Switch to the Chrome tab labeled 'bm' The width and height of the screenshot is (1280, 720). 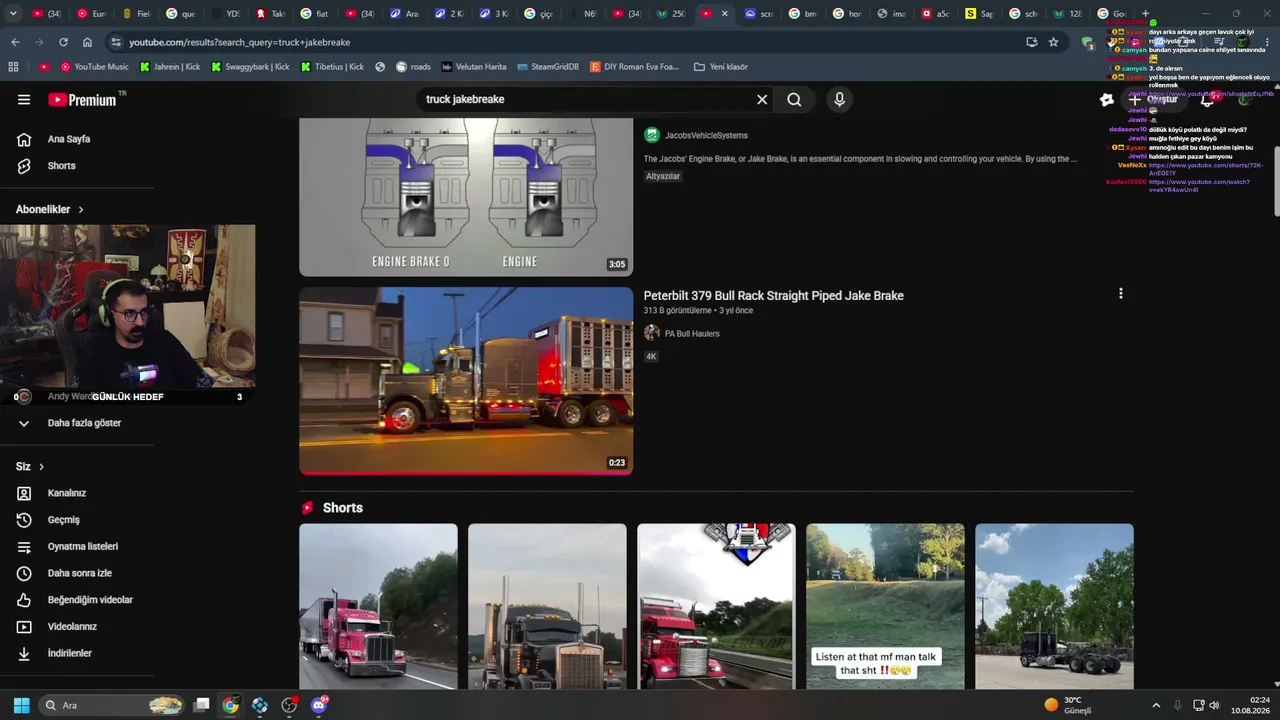pos(803,13)
